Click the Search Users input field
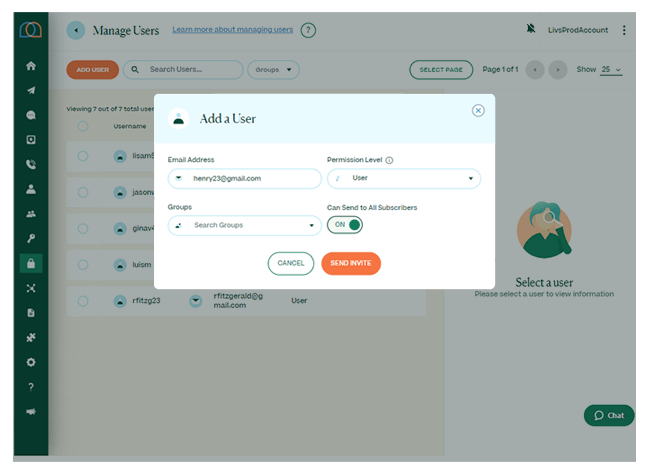Image resolution: width=649 pixels, height=475 pixels. click(x=183, y=70)
